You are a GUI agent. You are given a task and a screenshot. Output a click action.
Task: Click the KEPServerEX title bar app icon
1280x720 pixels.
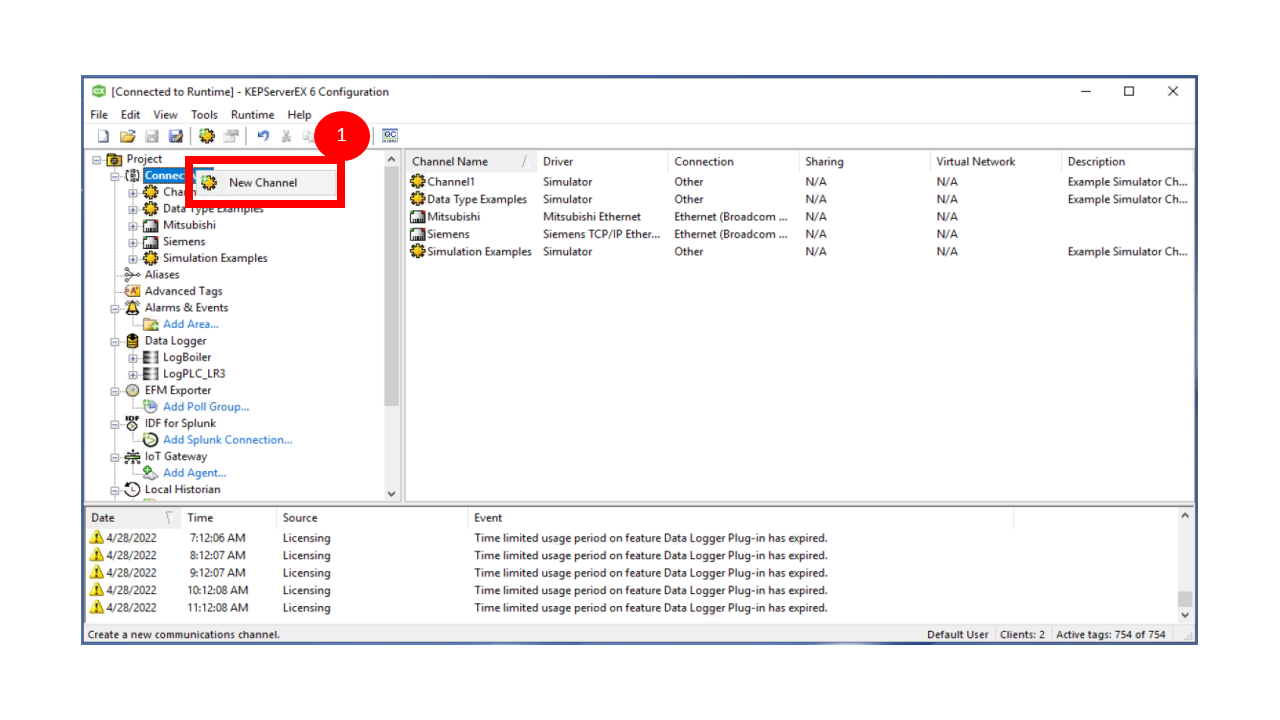[99, 91]
